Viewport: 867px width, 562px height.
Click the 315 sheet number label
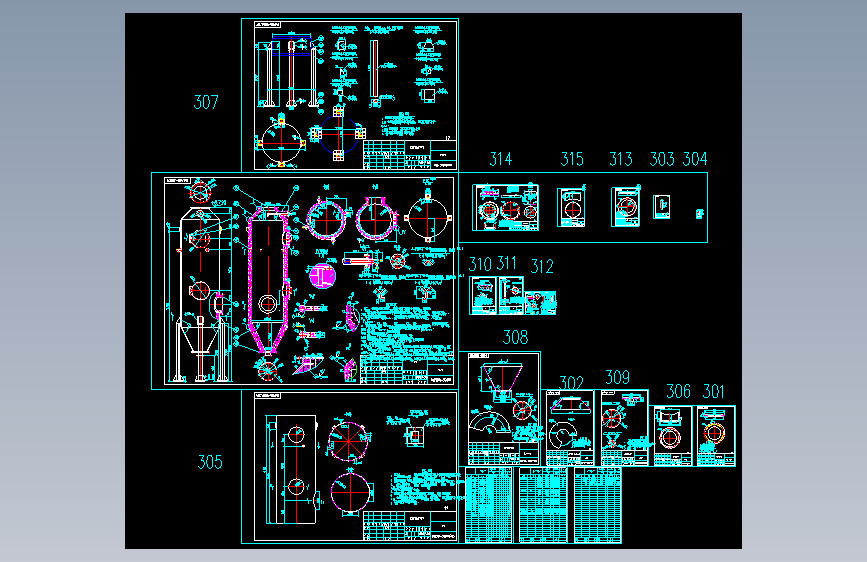tap(572, 159)
